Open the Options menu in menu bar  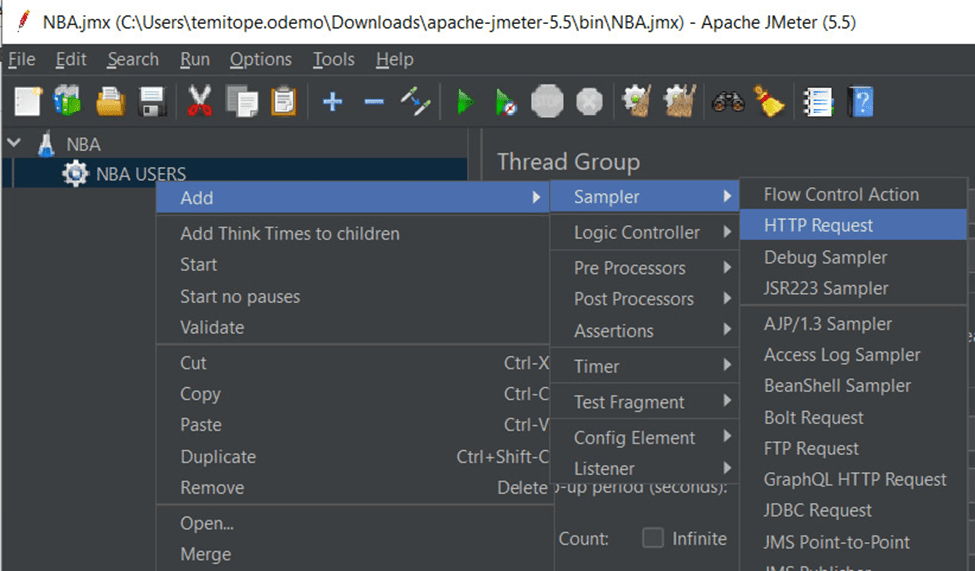tap(260, 60)
